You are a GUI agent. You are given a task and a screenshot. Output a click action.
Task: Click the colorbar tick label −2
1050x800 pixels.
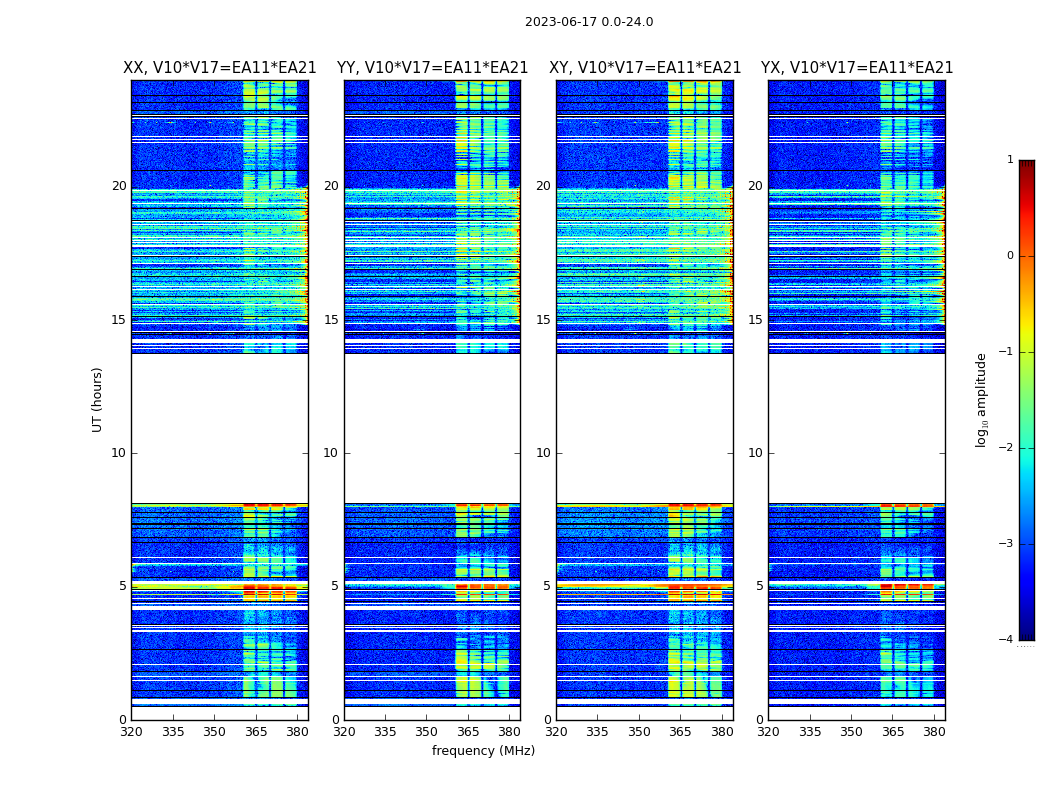coord(1006,448)
